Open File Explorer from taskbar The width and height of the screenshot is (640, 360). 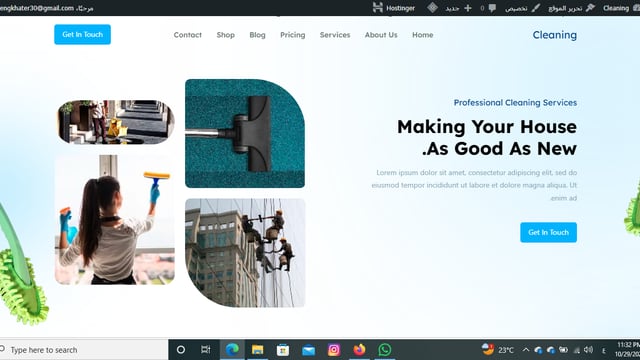(x=258, y=350)
